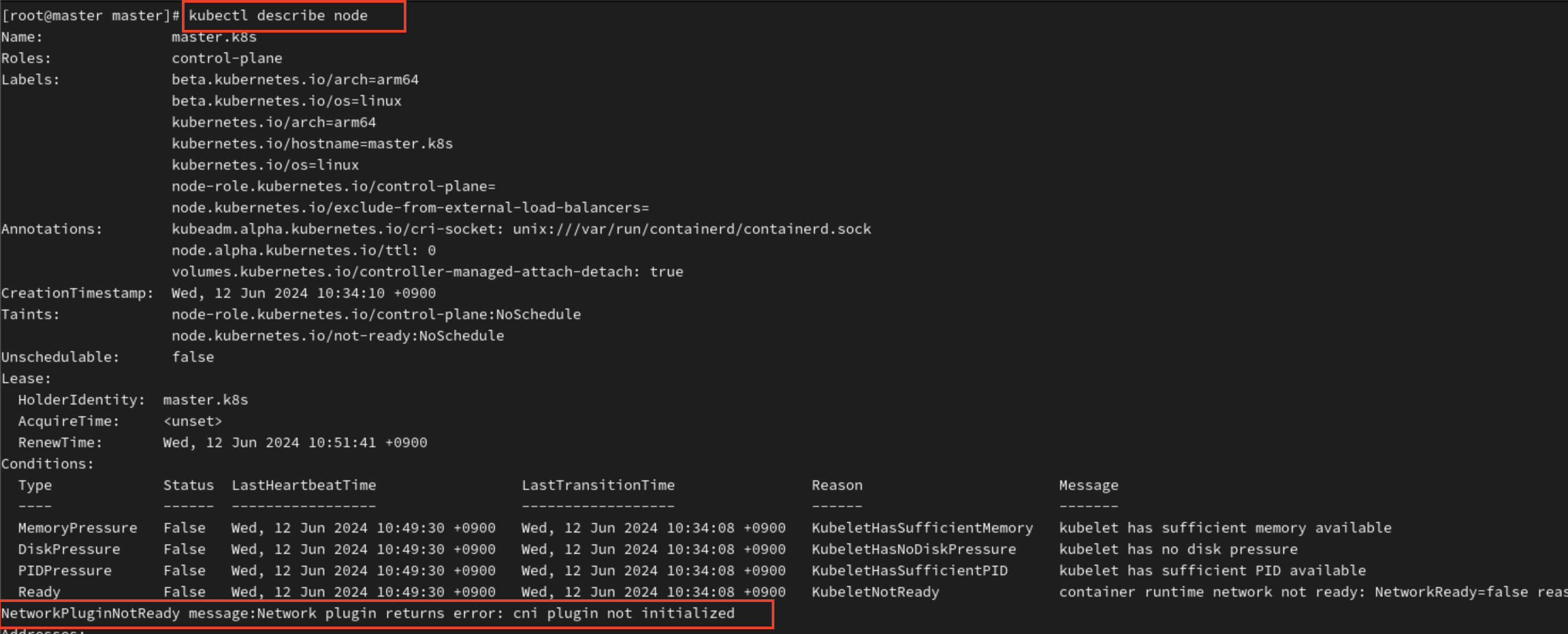Select the node.kubernetes.io/not-ready:NoSchedule taint

click(337, 335)
